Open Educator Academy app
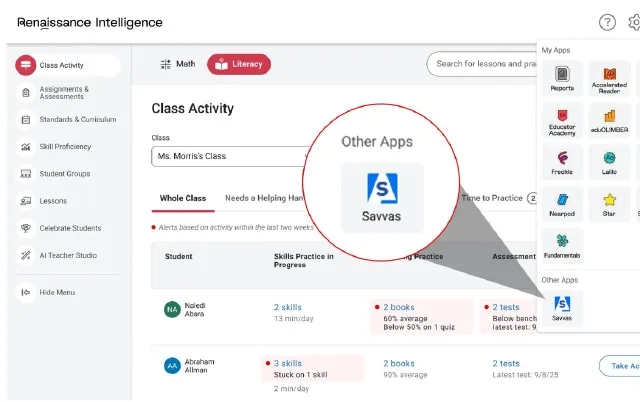 [x=562, y=121]
